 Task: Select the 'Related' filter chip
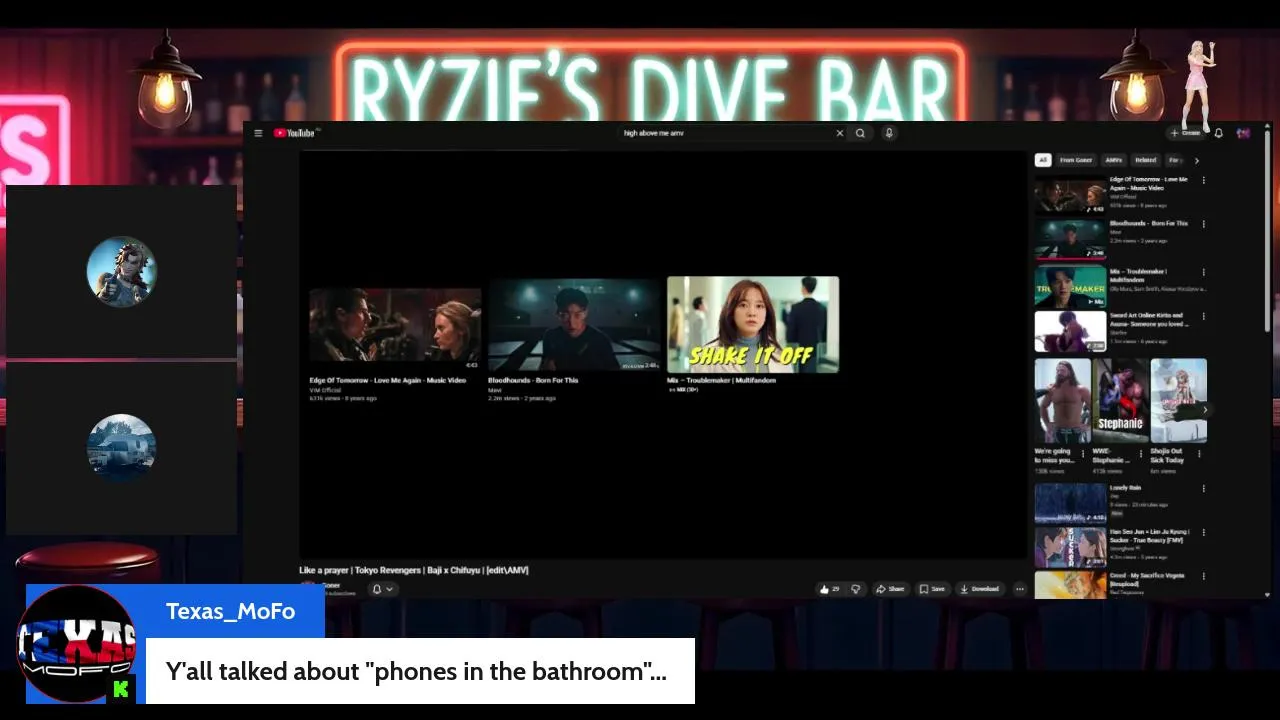[1145, 160]
